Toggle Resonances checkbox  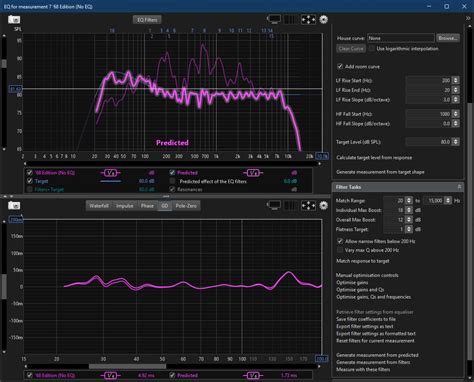[x=172, y=189]
